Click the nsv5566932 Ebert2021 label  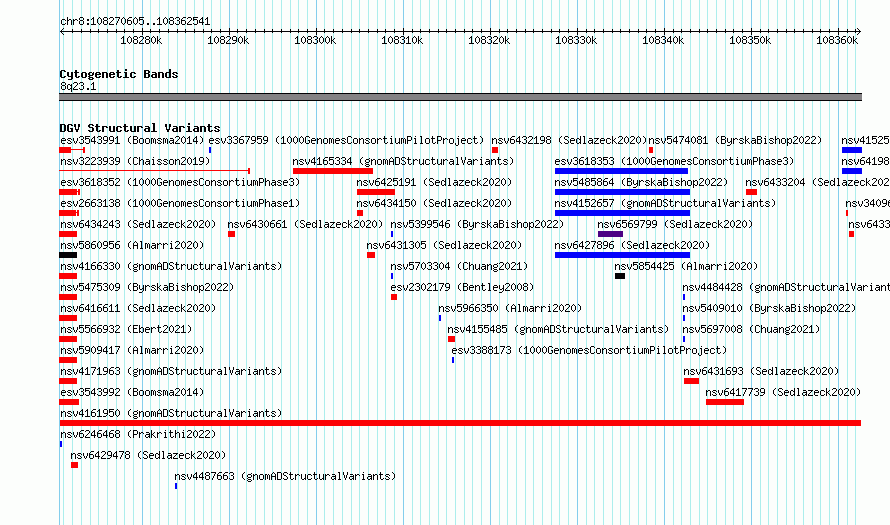[126, 329]
